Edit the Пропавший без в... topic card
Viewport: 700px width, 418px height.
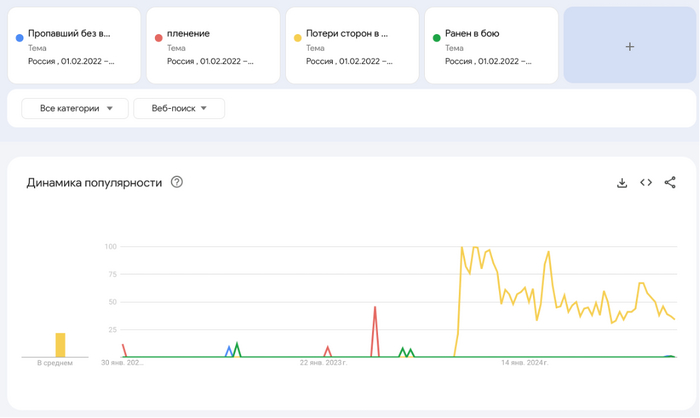coord(74,46)
